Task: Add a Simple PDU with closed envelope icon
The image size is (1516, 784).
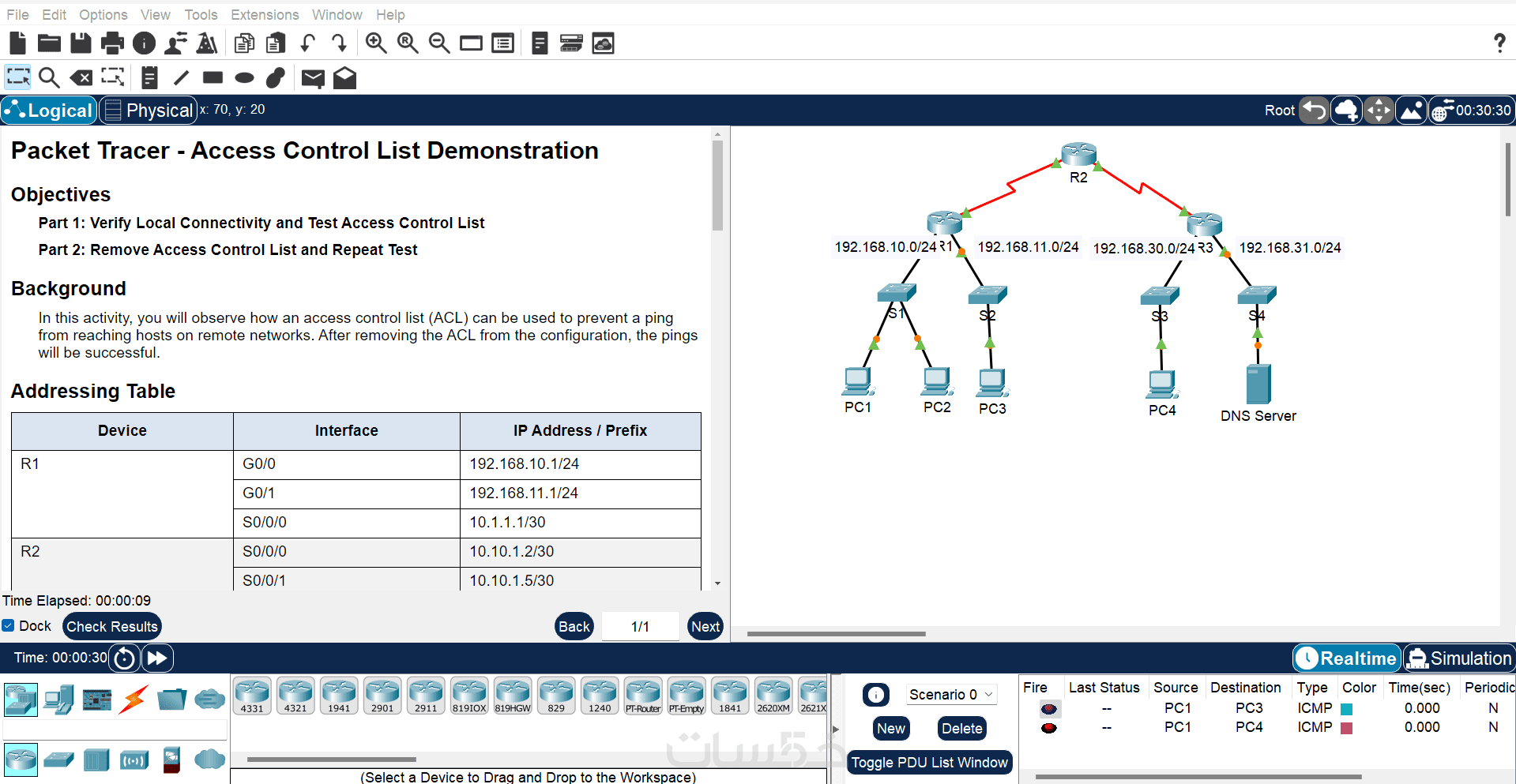Action: [x=313, y=78]
